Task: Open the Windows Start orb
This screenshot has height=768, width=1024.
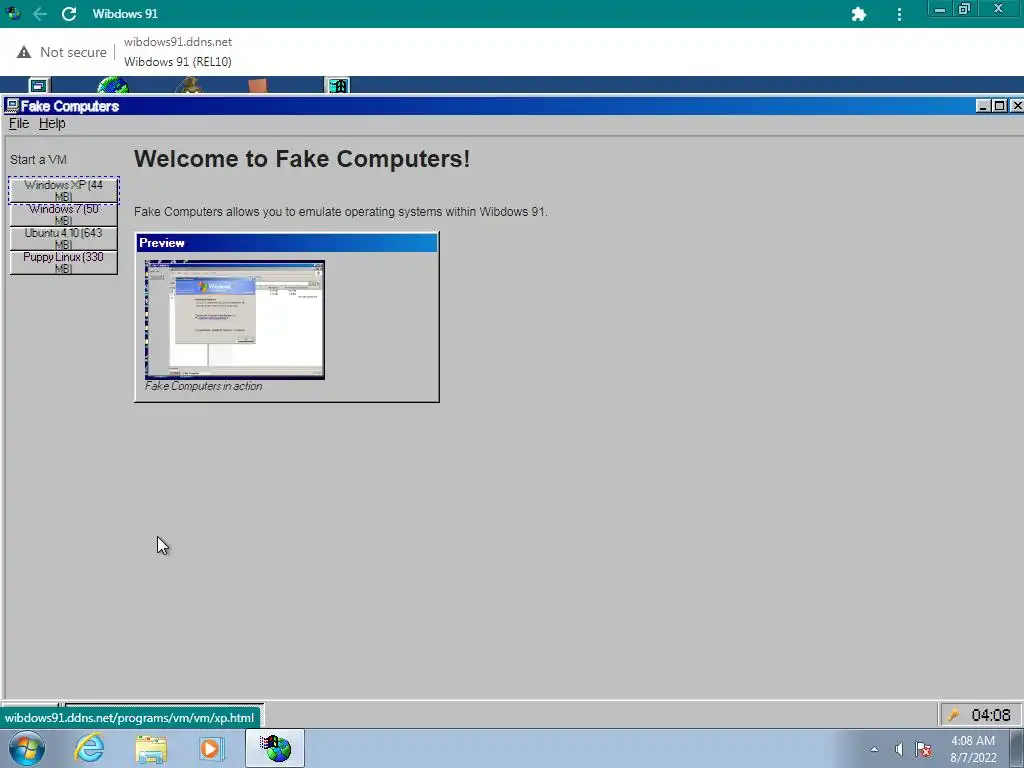Action: (x=26, y=748)
